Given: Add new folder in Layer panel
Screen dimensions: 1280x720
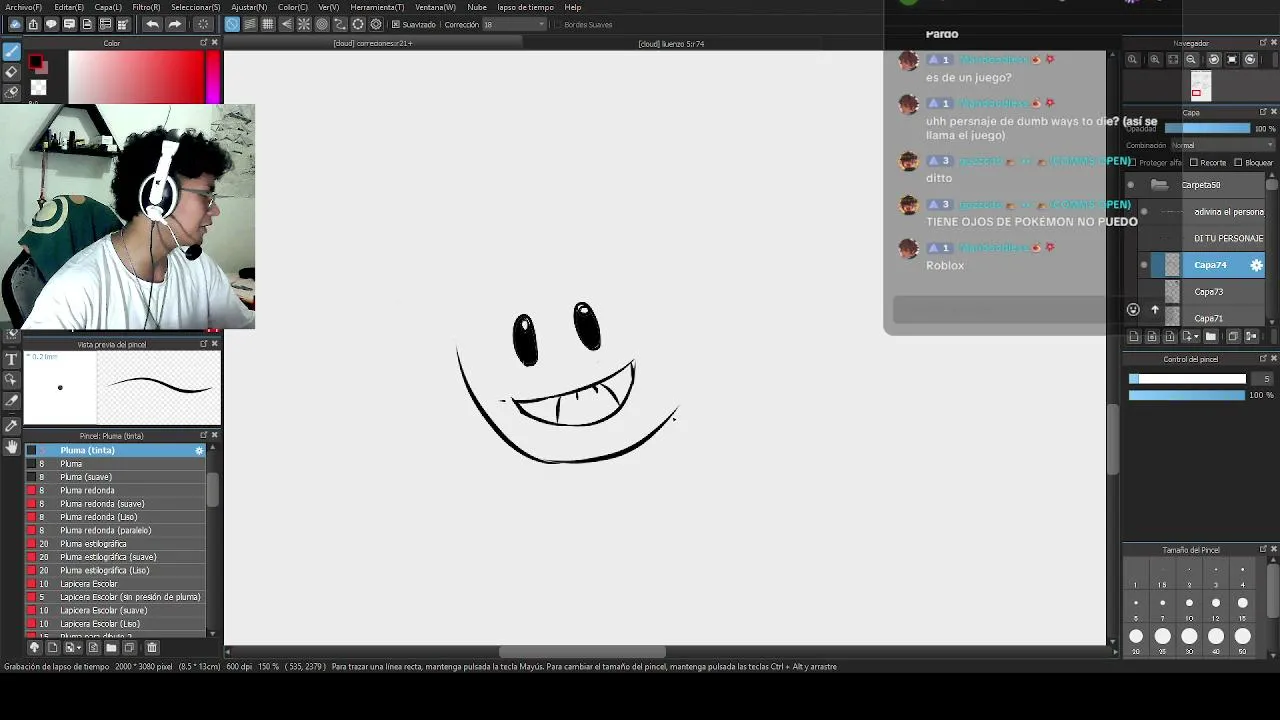Looking at the screenshot, I should point(1211,337).
